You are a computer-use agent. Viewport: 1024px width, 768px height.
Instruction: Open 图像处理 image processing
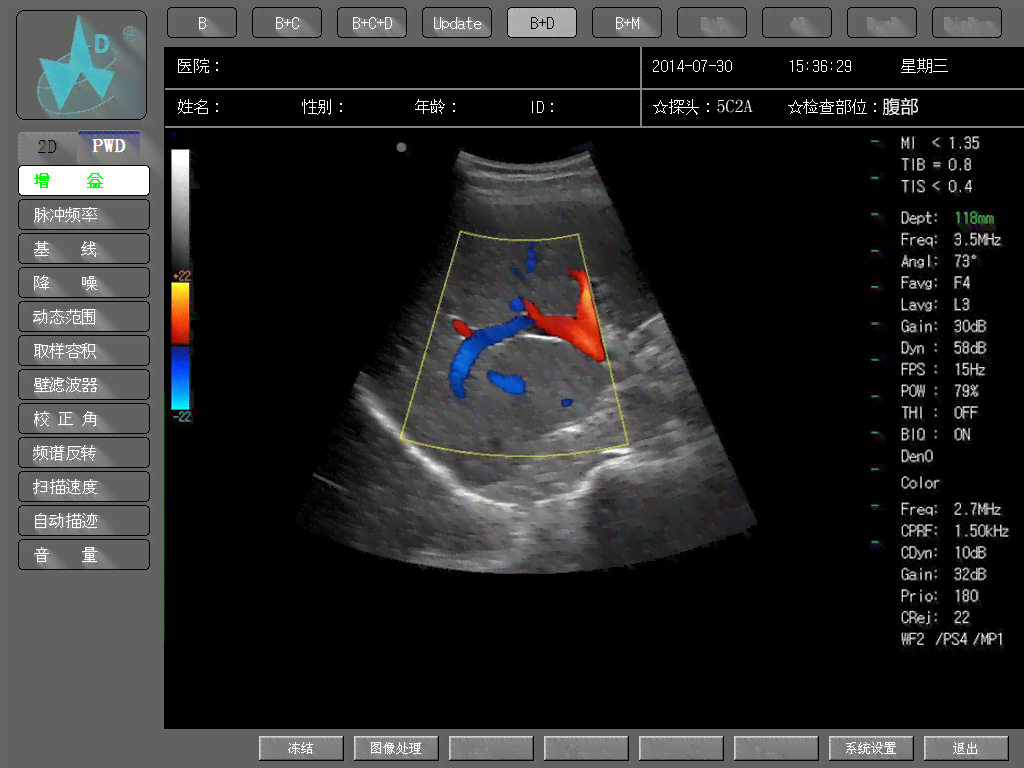pyautogui.click(x=396, y=748)
